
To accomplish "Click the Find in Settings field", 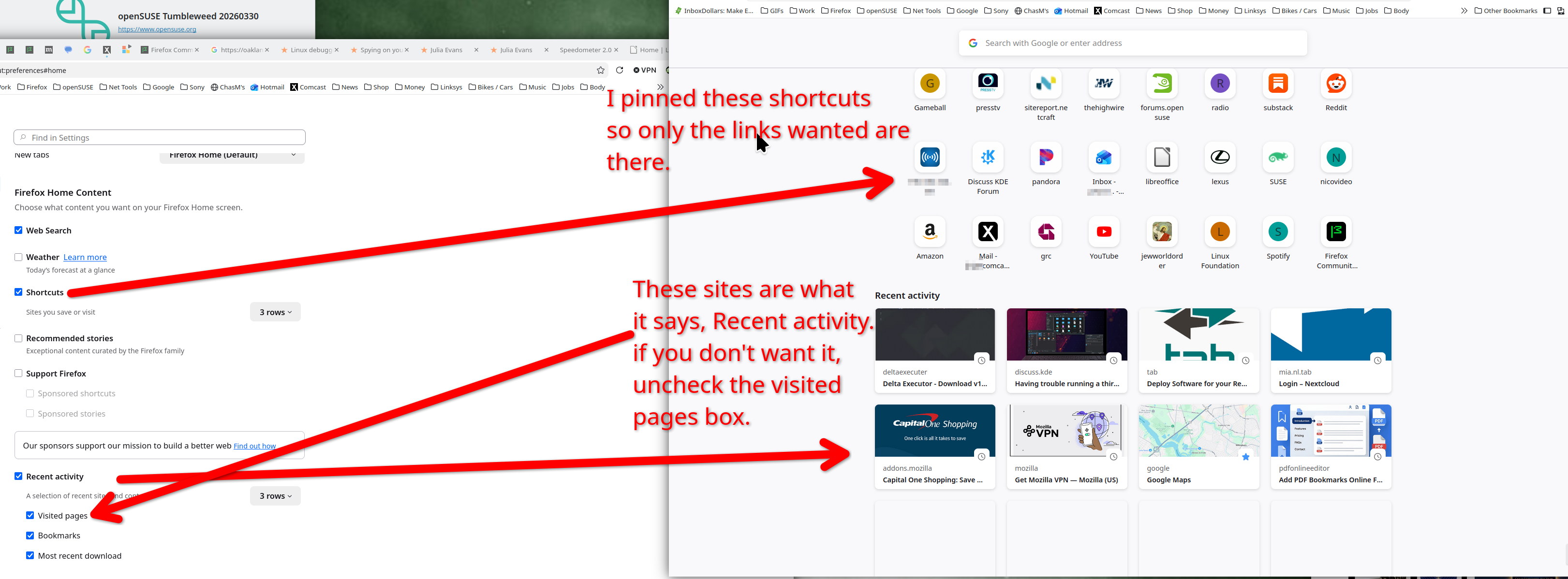I will pyautogui.click(x=160, y=137).
